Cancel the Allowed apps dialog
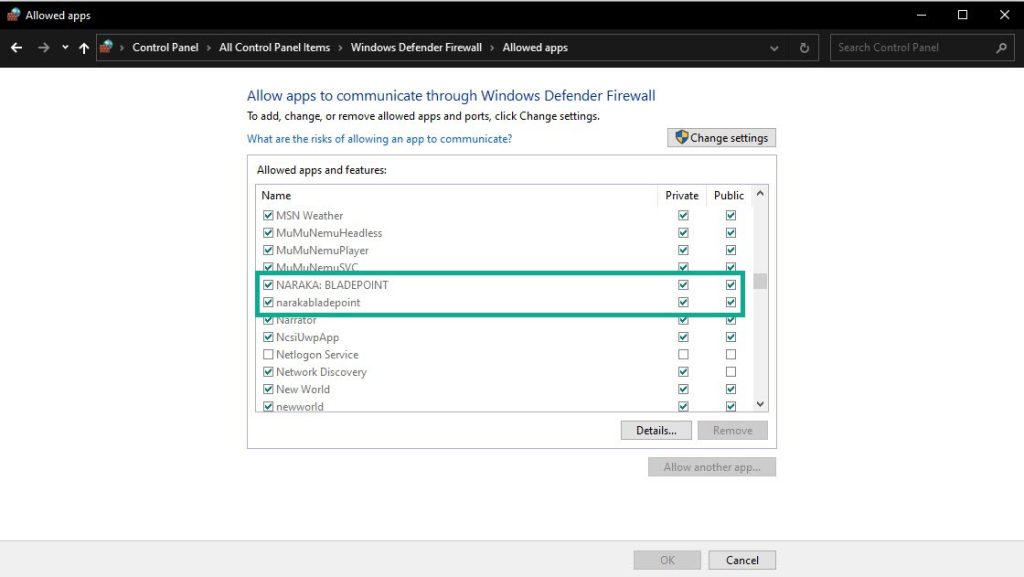Image resolution: width=1024 pixels, height=577 pixels. pos(743,560)
